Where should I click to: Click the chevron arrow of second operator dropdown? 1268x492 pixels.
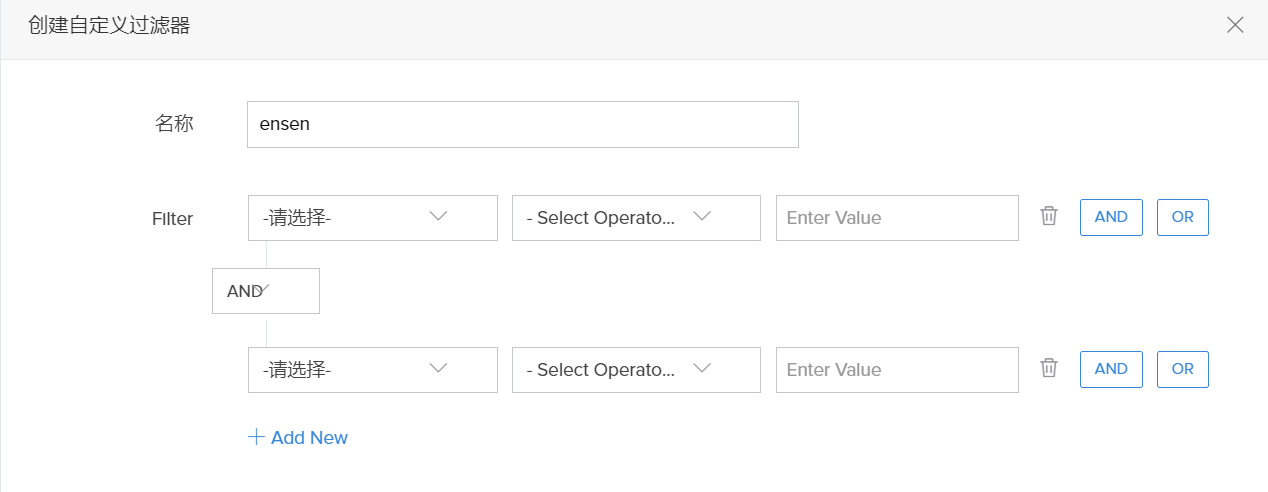(x=702, y=369)
